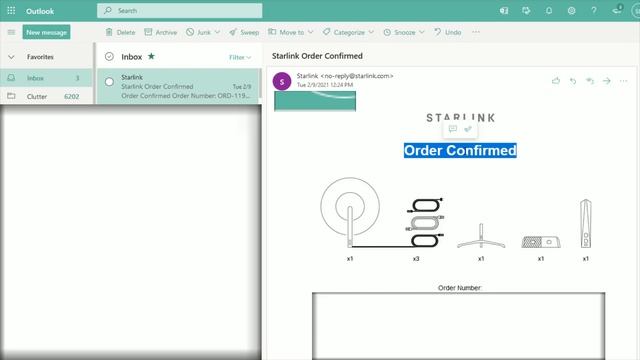This screenshot has height=360, width=640.
Task: Click Snooze in toolbar
Action: [x=400, y=32]
